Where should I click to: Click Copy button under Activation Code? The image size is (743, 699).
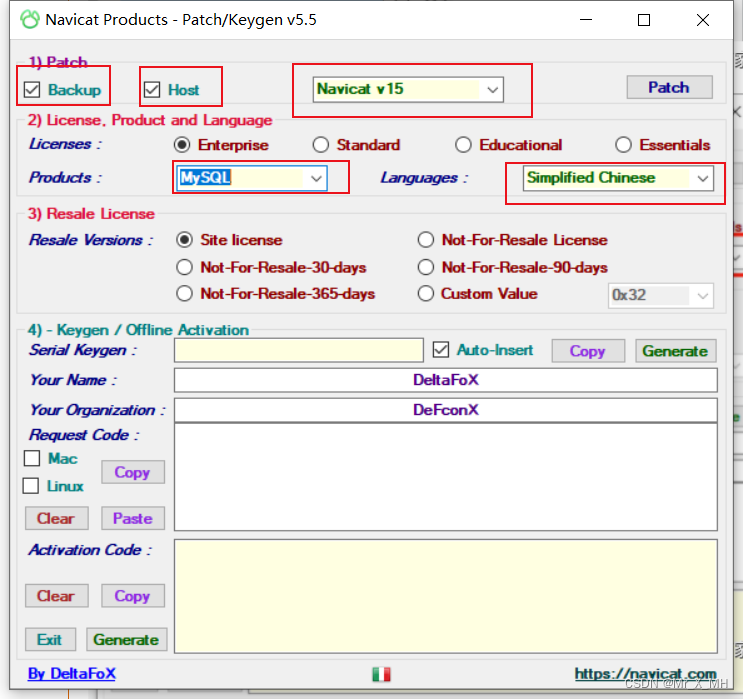pos(133,596)
